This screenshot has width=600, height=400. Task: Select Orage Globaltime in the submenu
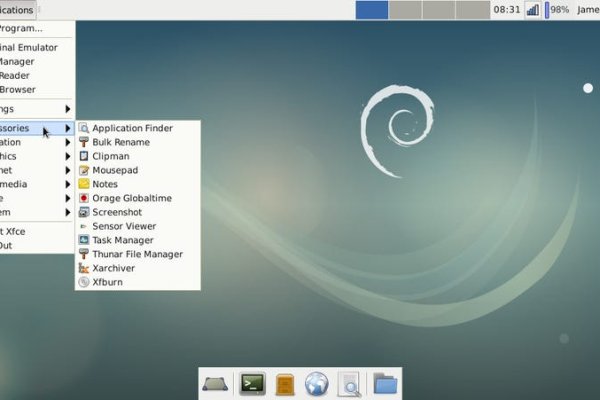click(x=131, y=198)
